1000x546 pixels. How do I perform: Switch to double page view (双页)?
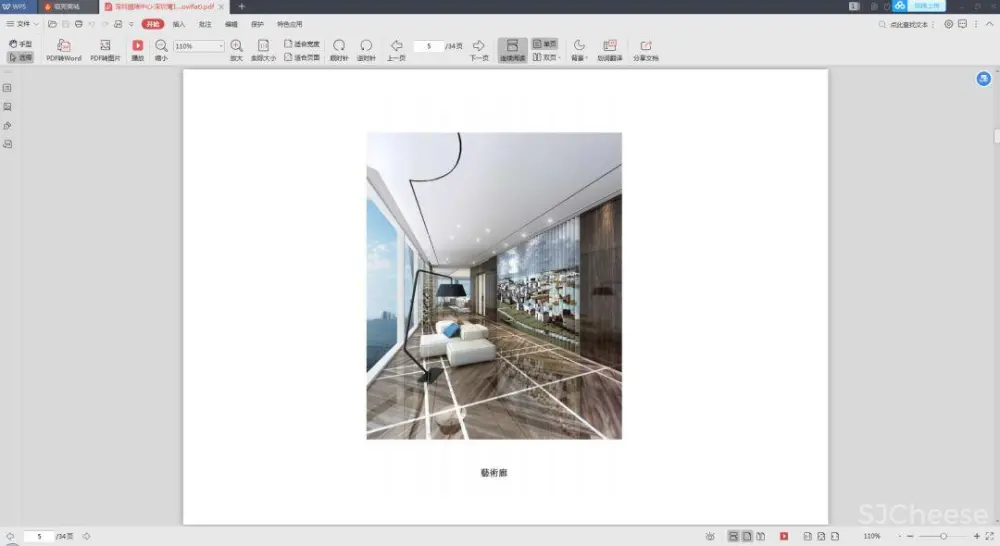pos(546,57)
